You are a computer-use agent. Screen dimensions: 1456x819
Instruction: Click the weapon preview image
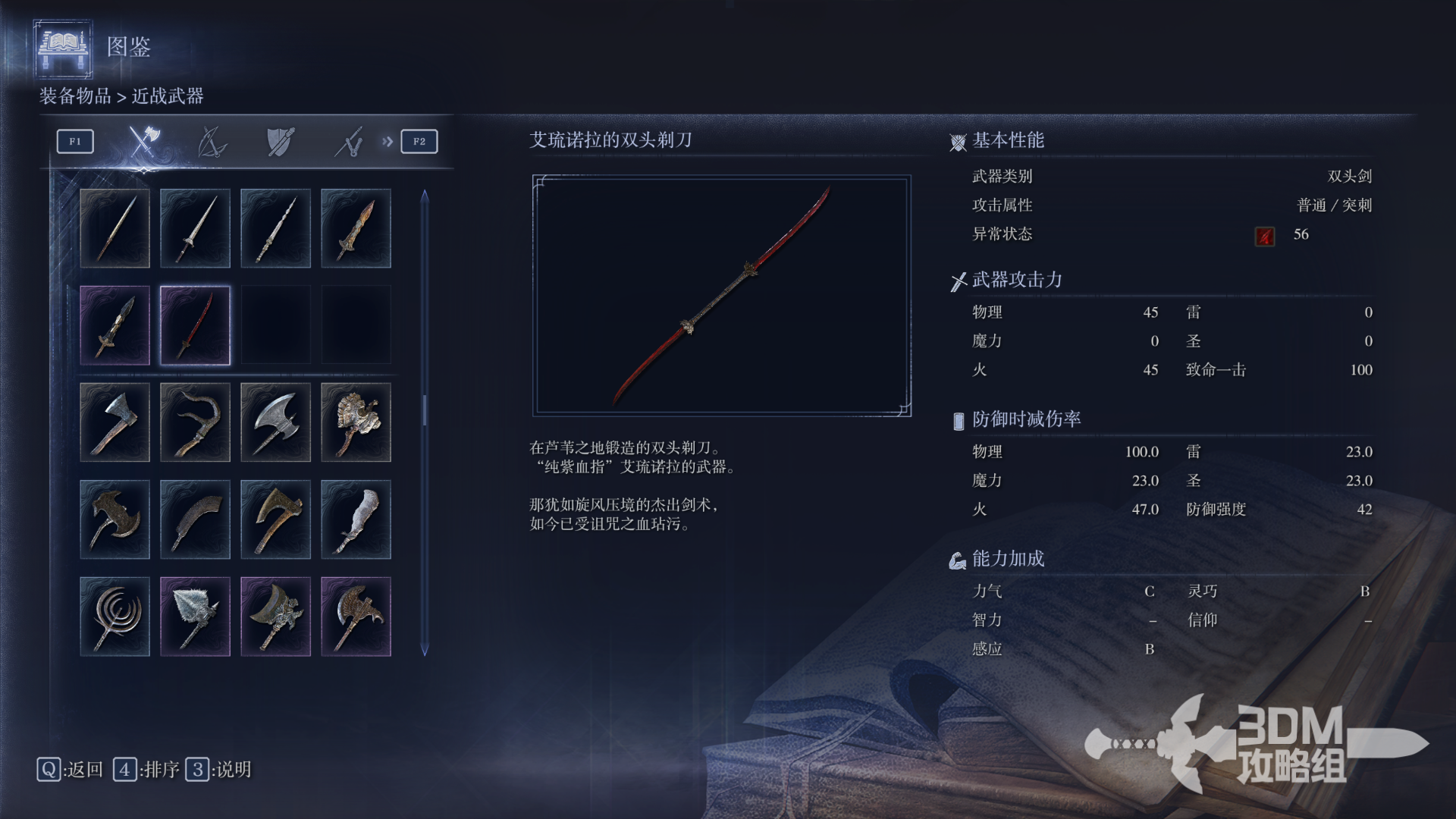click(x=721, y=296)
